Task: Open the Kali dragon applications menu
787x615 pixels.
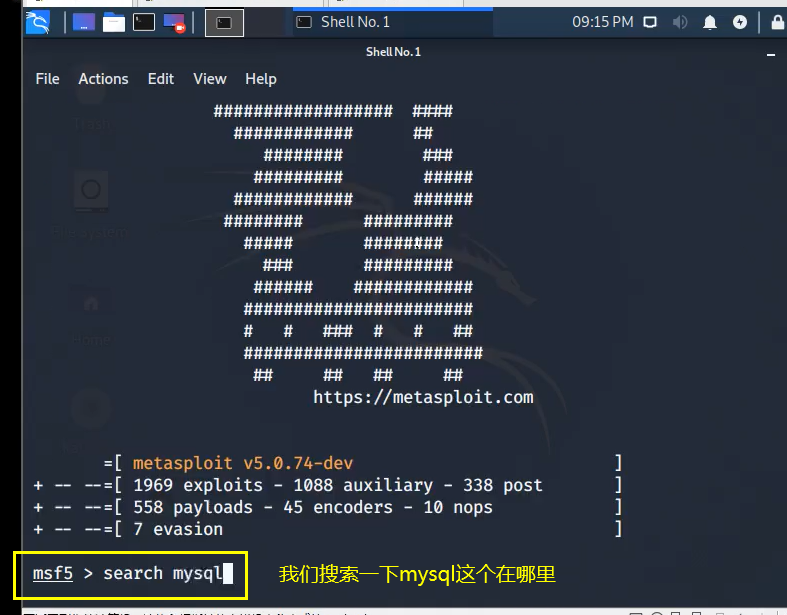Action: tap(38, 22)
